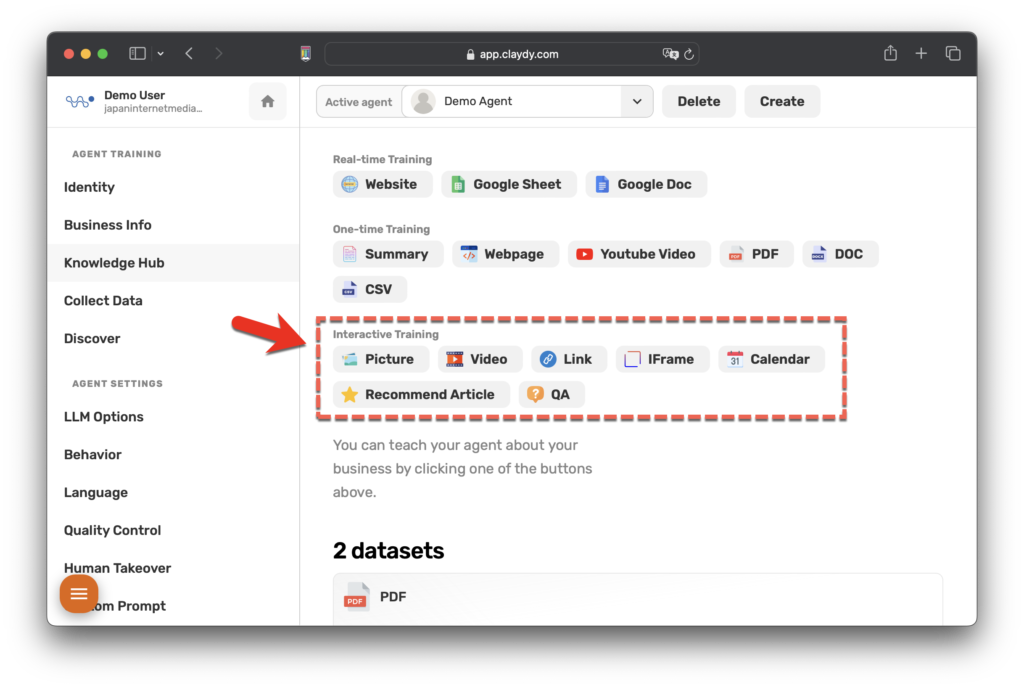Screen dimensions: 1024x688
Task: Open Human Takeover settings
Action: click(x=117, y=568)
